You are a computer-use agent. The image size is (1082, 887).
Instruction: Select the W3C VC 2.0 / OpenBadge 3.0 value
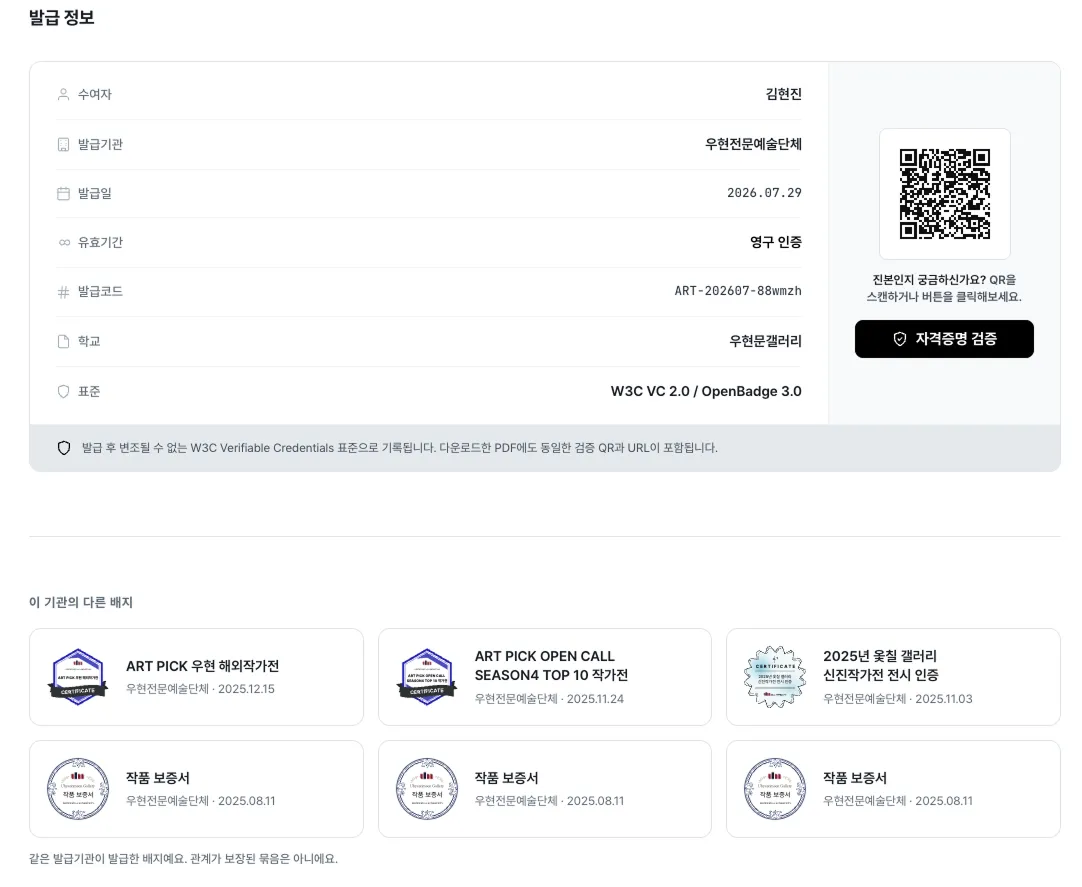(x=706, y=391)
